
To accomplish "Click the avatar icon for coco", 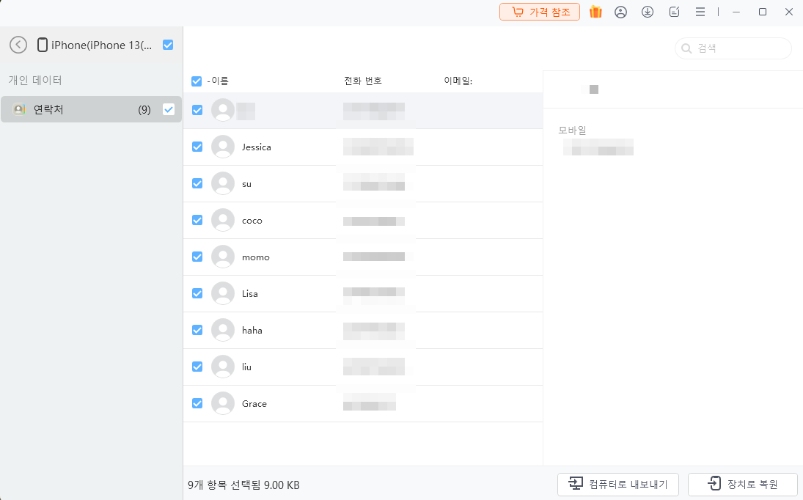I will [223, 220].
